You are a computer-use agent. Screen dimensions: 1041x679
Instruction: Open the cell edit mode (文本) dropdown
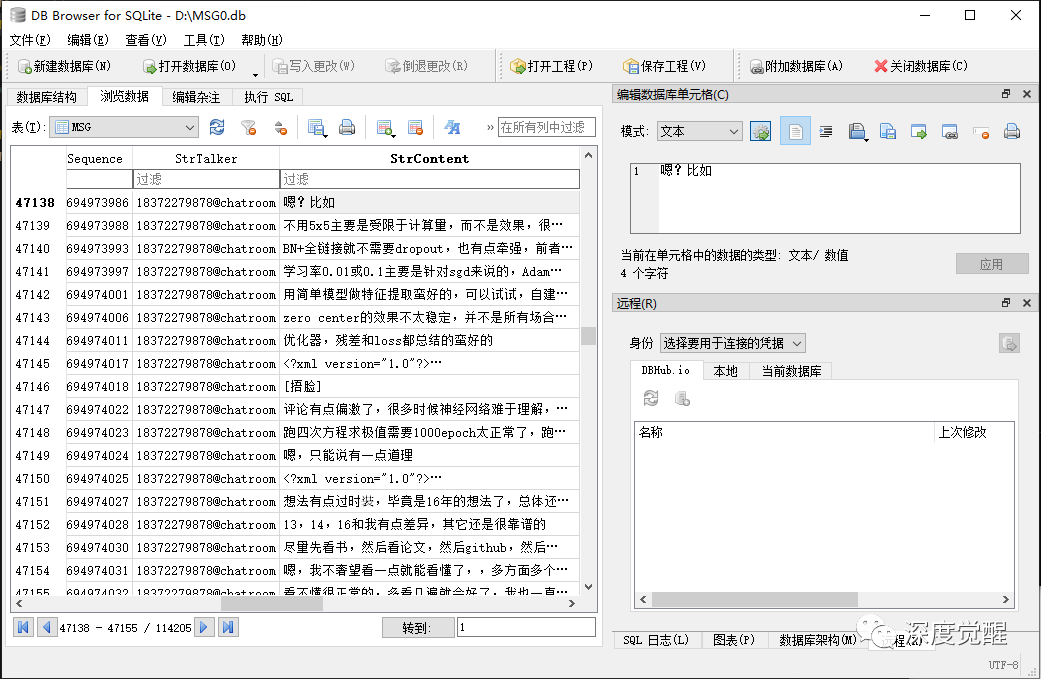click(699, 131)
